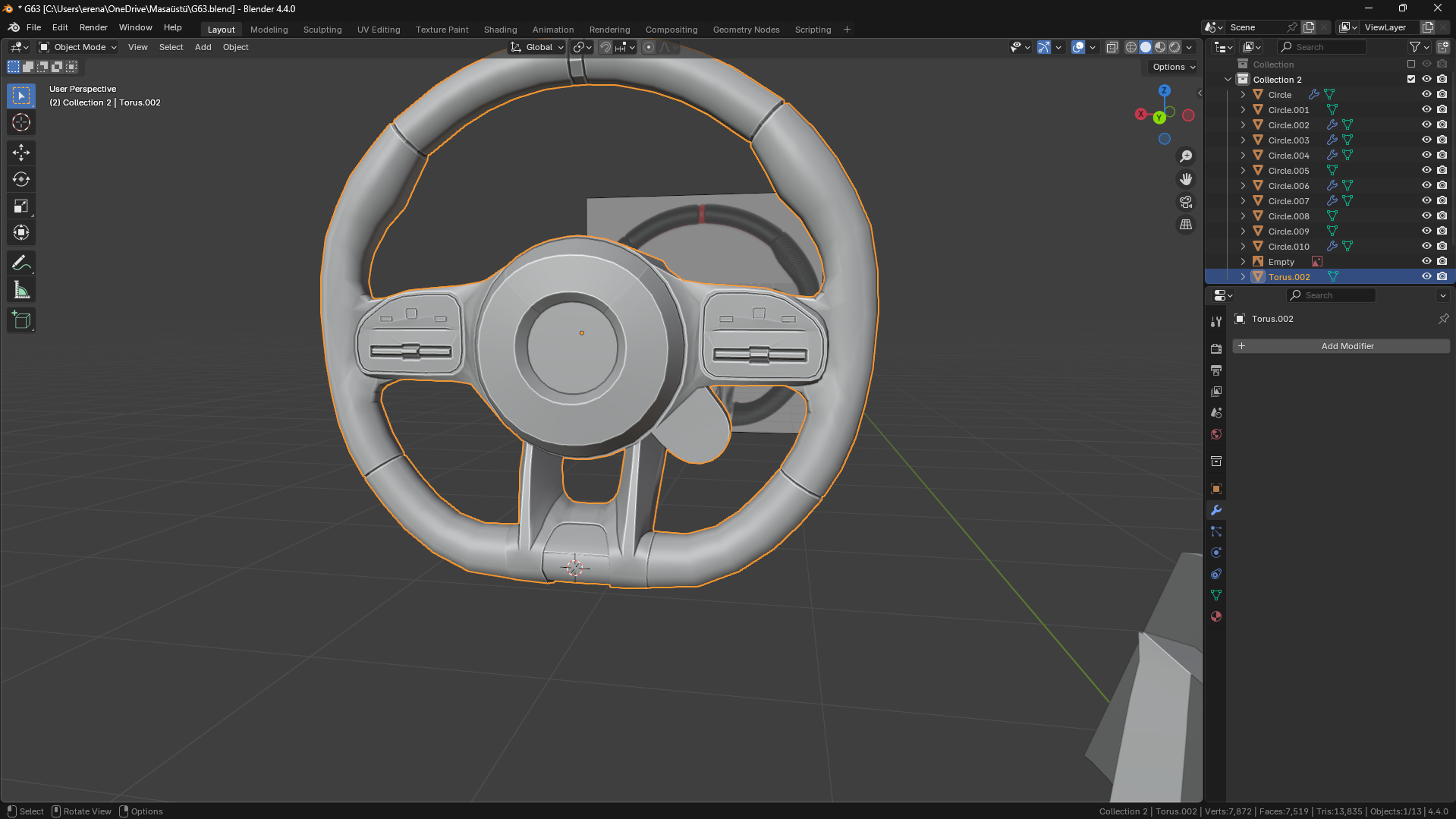The height and width of the screenshot is (819, 1456).
Task: Expand the Circle.001 tree item
Action: pos(1243,110)
